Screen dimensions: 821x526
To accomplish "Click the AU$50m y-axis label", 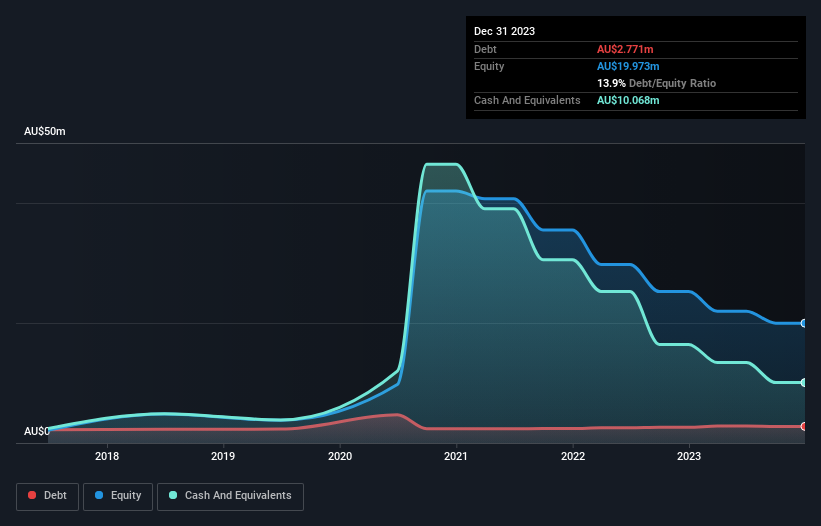I will coord(45,131).
